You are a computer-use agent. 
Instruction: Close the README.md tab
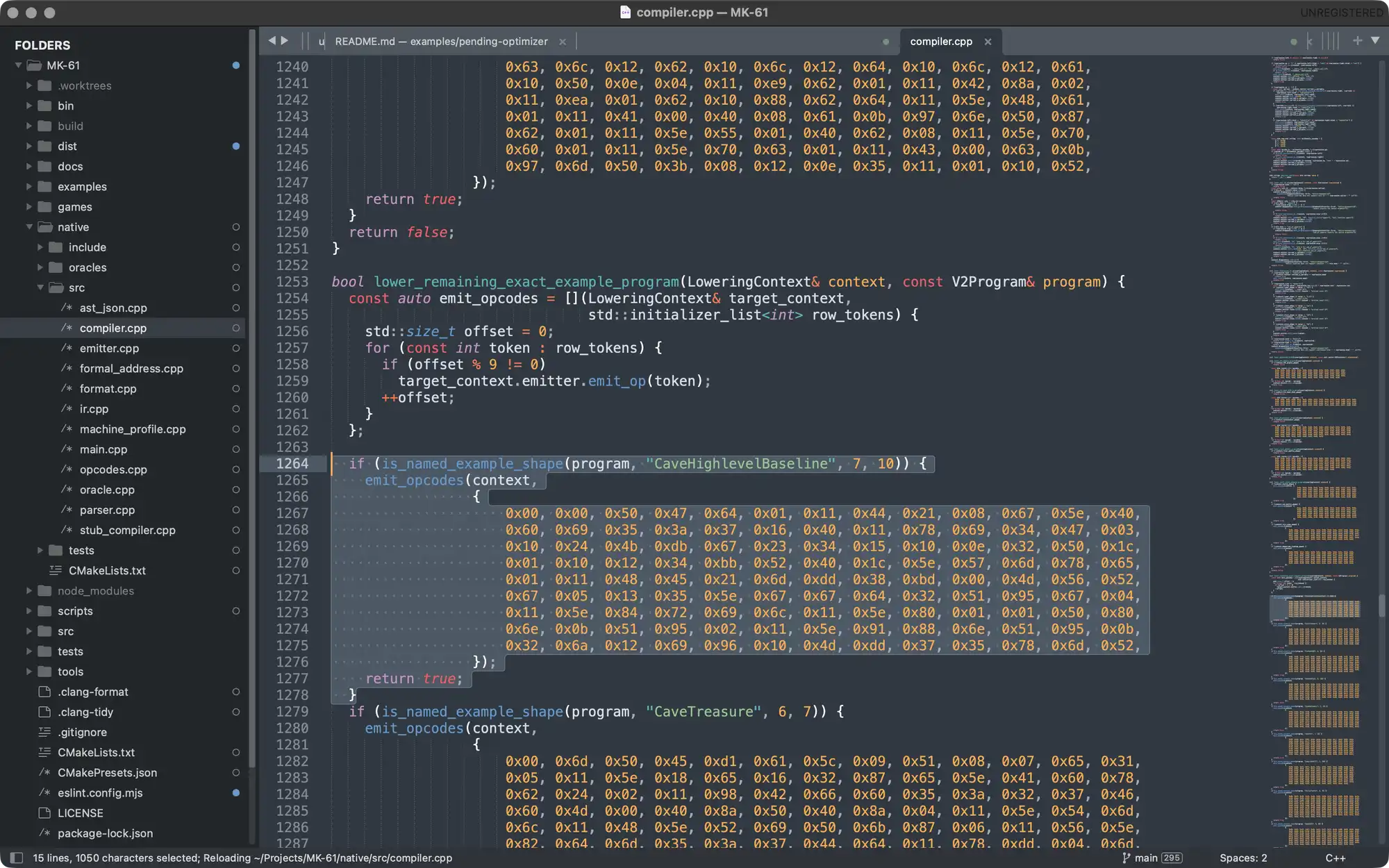[563, 42]
